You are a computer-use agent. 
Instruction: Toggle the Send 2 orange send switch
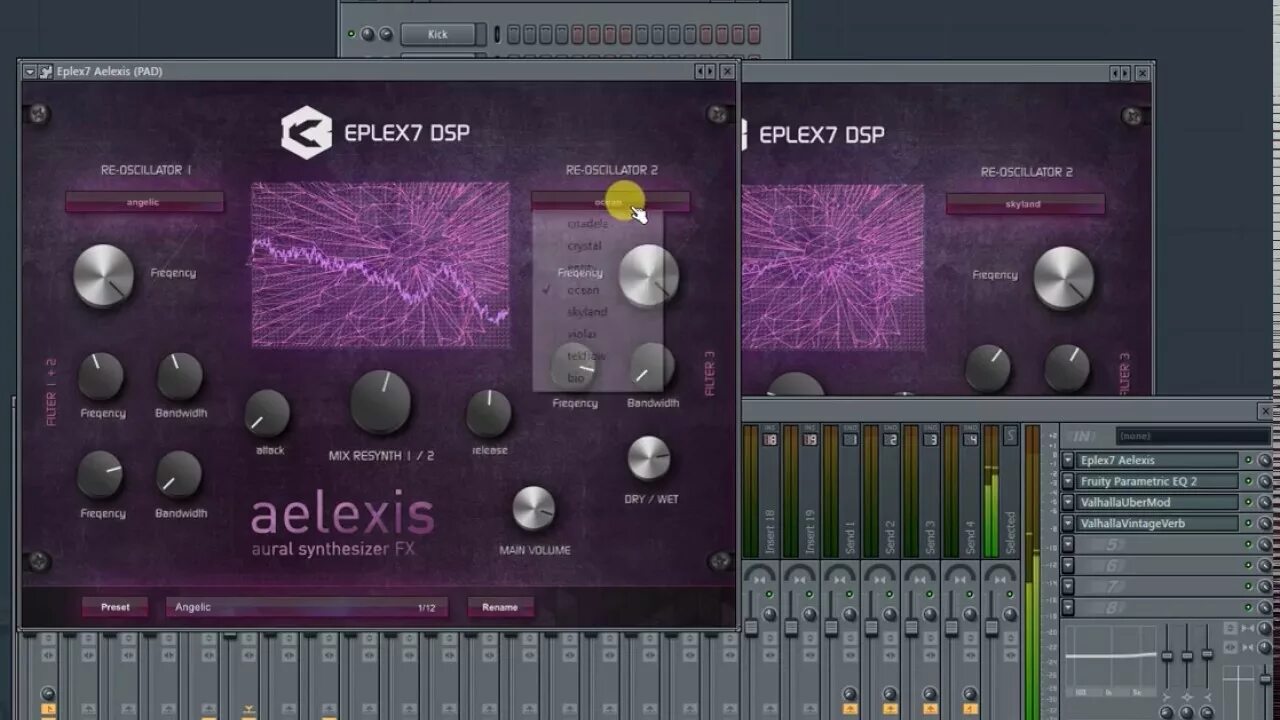[x=889, y=709]
